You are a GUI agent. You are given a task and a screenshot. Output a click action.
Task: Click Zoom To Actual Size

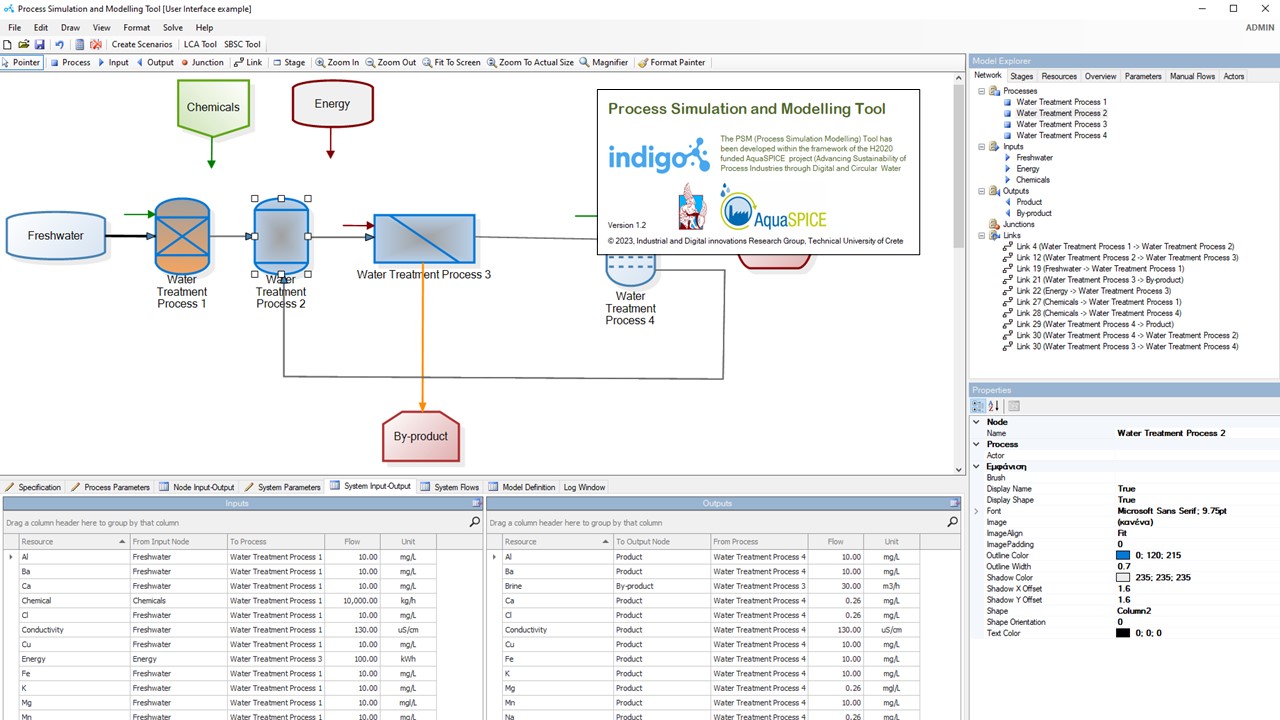coord(531,62)
